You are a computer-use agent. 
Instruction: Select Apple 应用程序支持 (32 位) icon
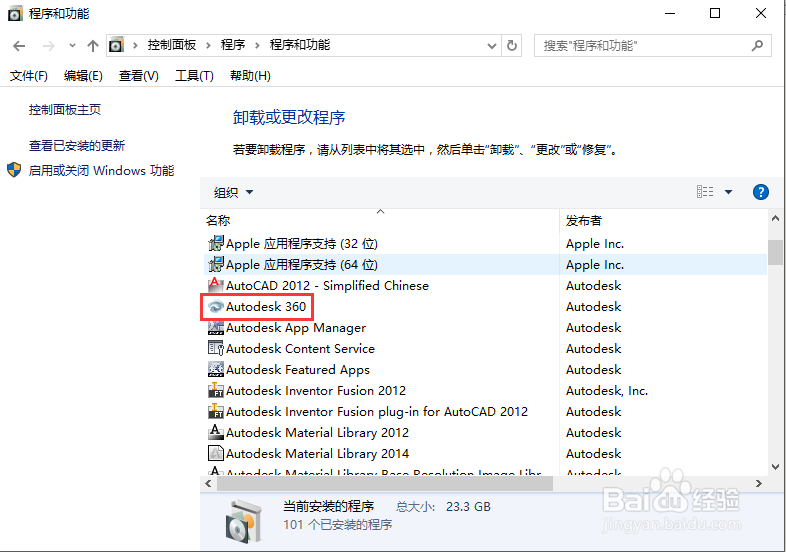216,244
